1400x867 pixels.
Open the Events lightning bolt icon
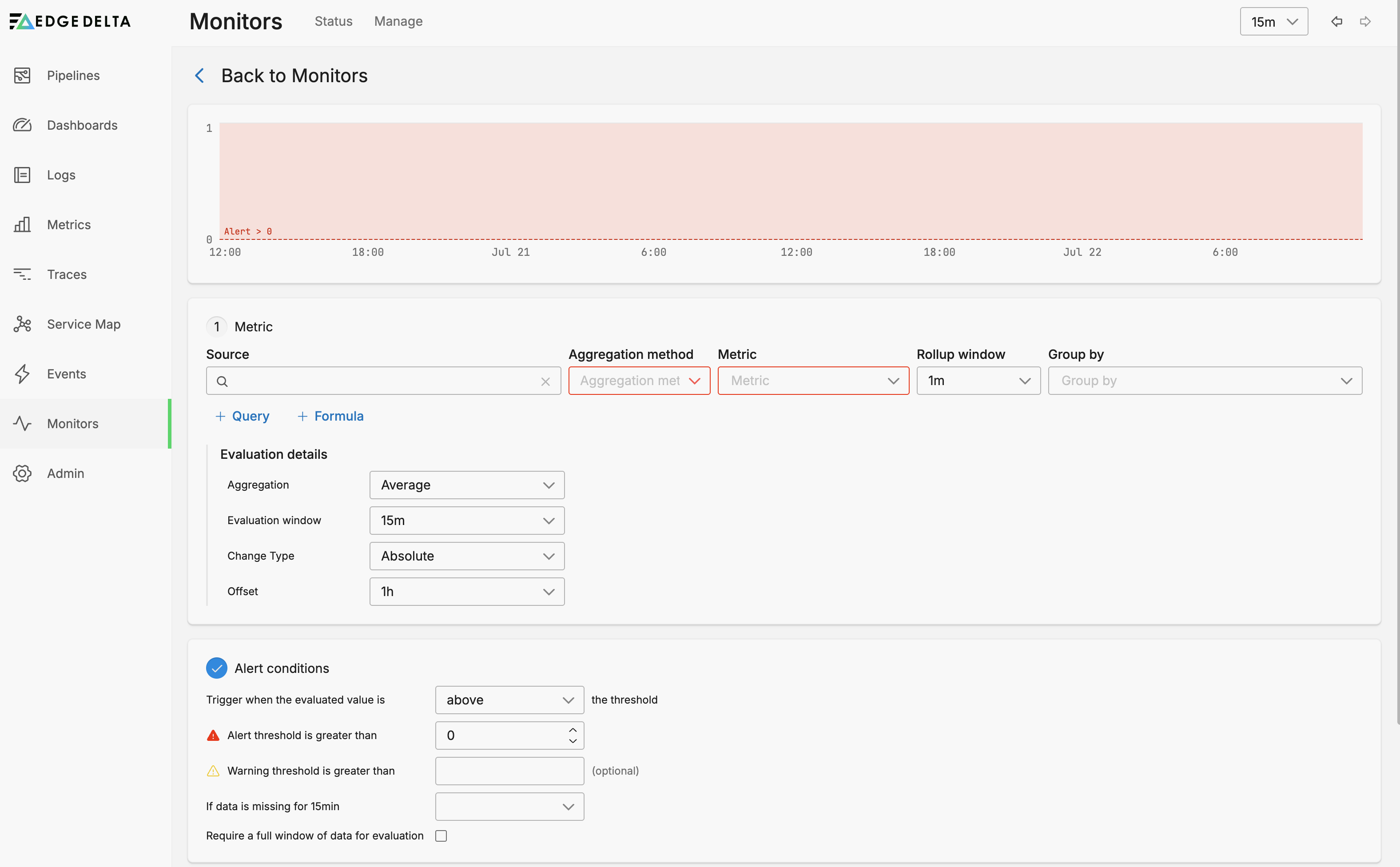click(x=22, y=374)
